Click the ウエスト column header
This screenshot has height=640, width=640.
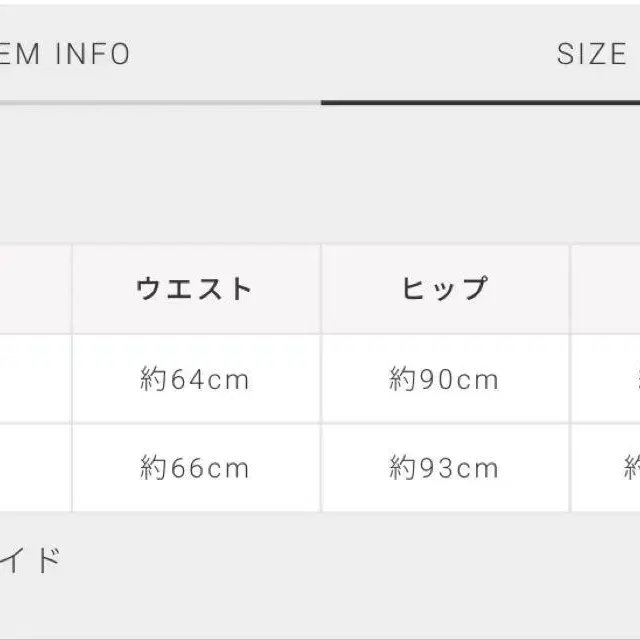pos(195,289)
